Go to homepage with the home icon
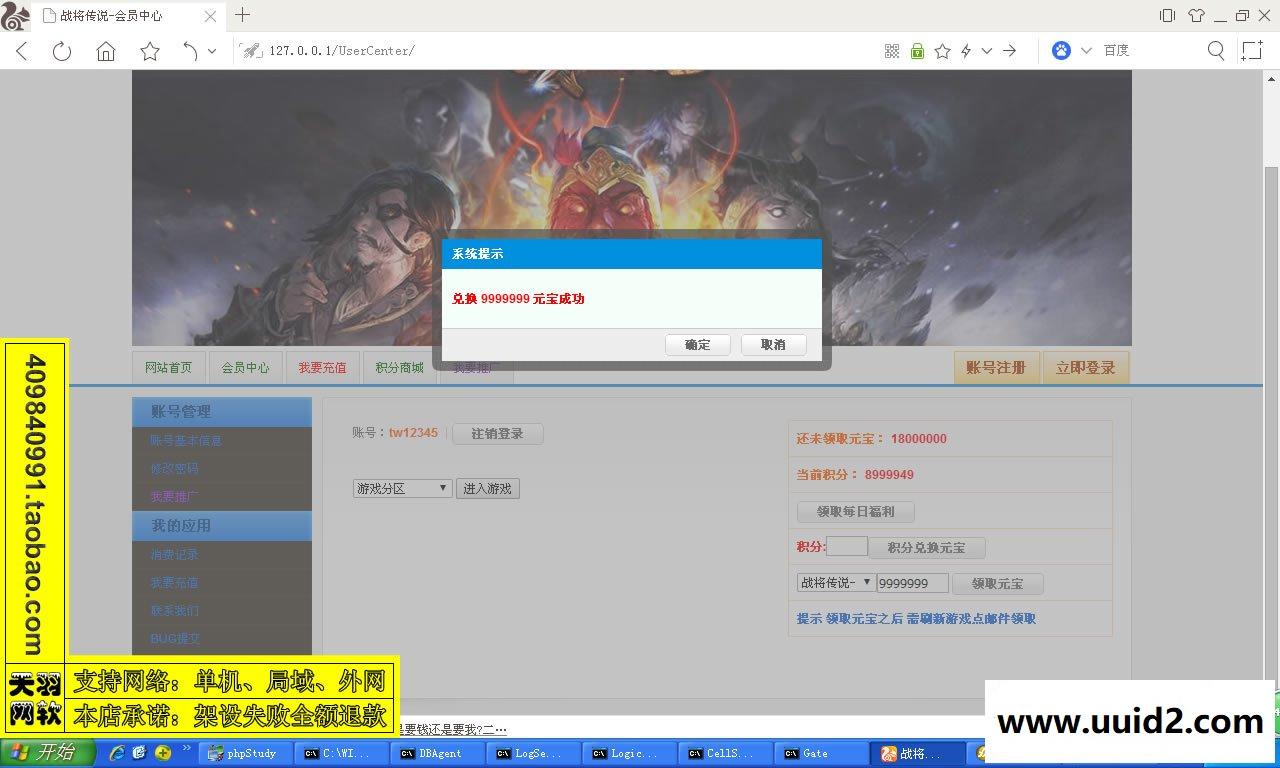The height and width of the screenshot is (768, 1280). click(x=105, y=51)
